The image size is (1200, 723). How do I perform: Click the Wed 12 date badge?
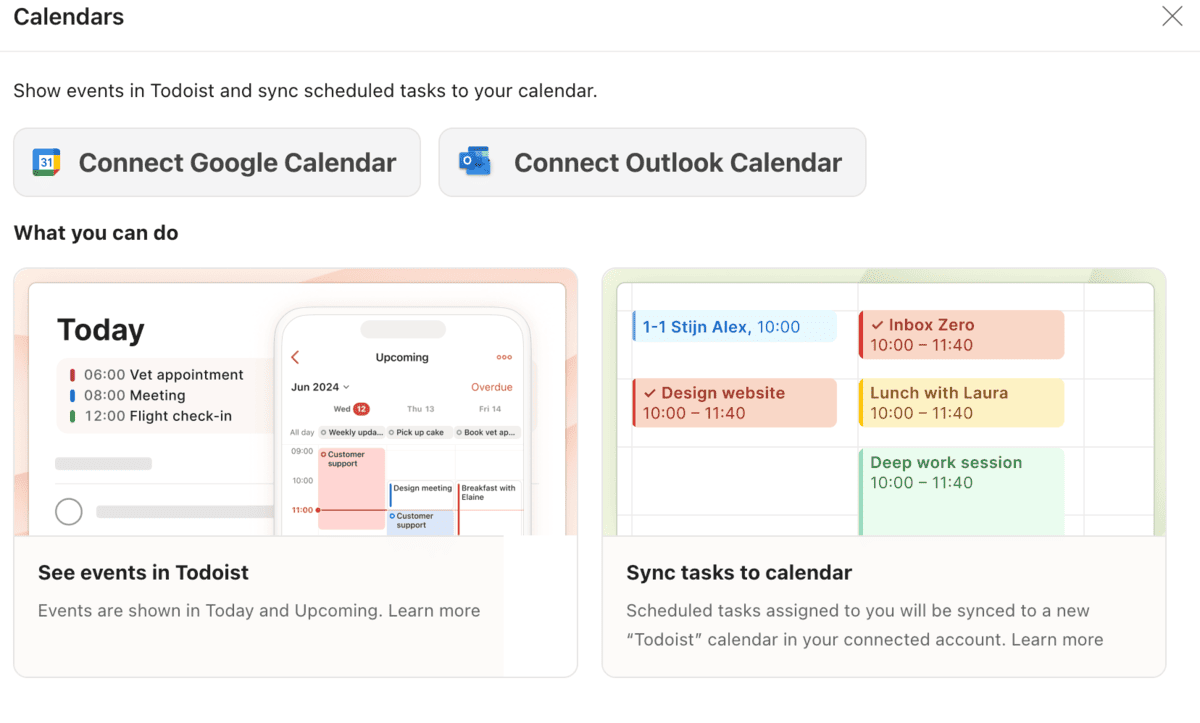point(360,409)
